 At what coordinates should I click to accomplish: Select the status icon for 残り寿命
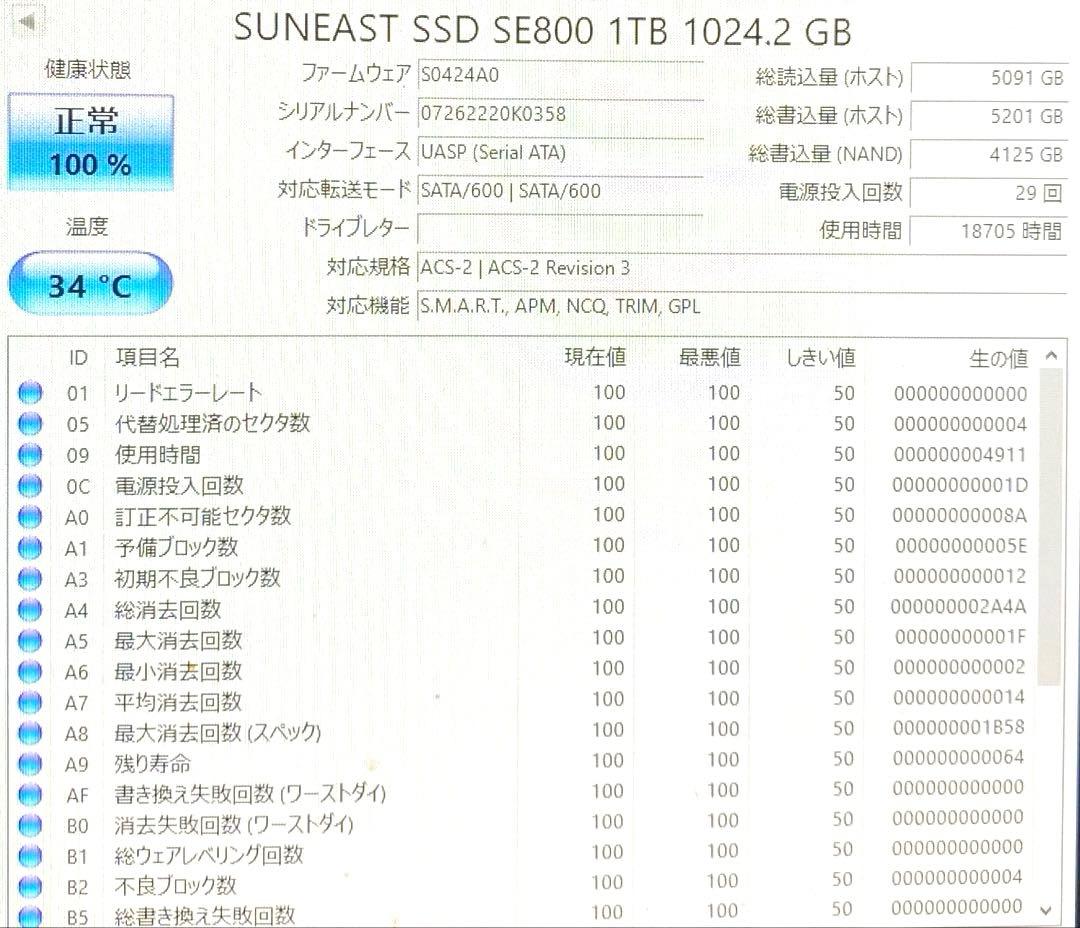click(x=28, y=763)
